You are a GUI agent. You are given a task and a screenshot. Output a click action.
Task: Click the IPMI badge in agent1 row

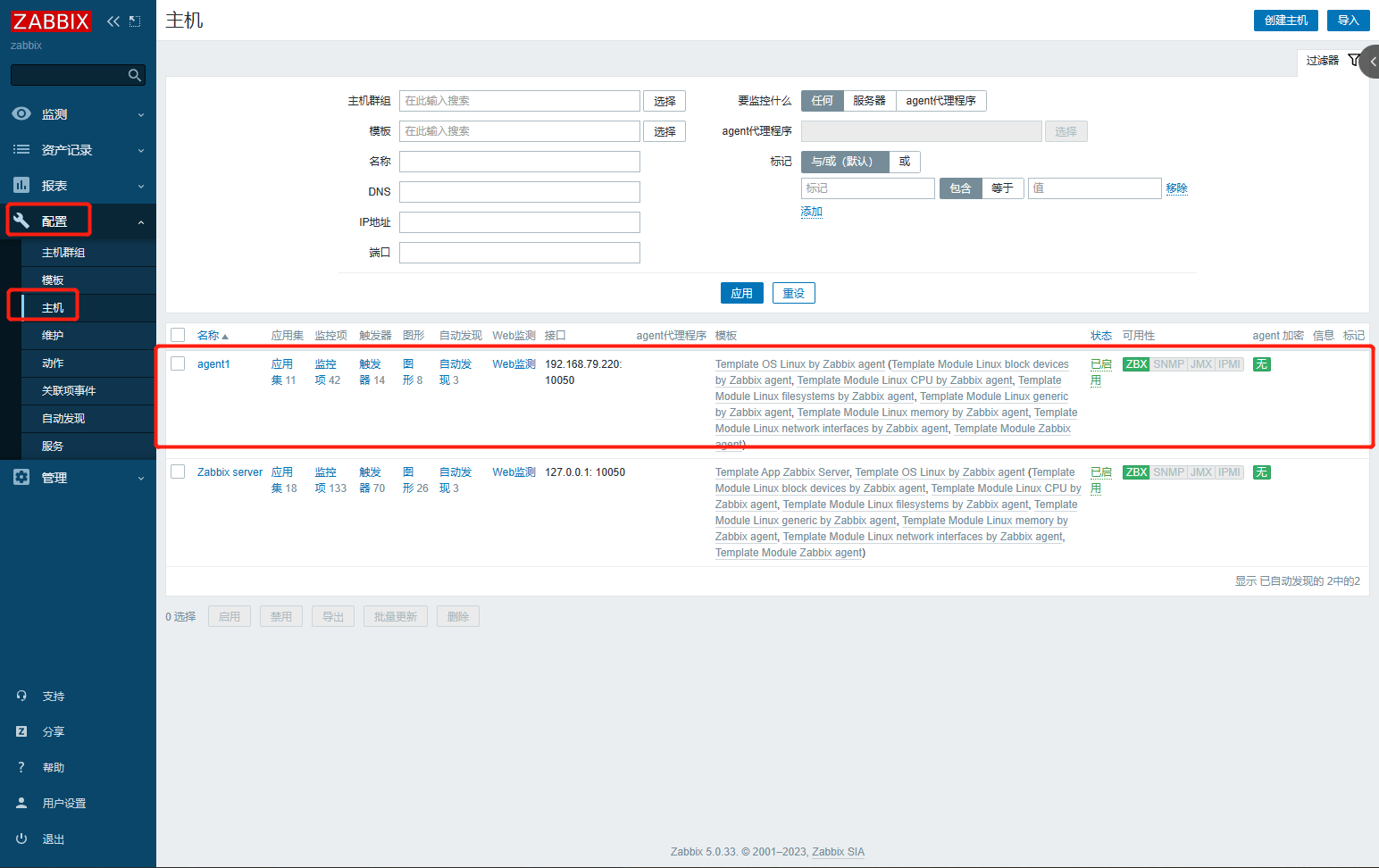tap(1230, 364)
